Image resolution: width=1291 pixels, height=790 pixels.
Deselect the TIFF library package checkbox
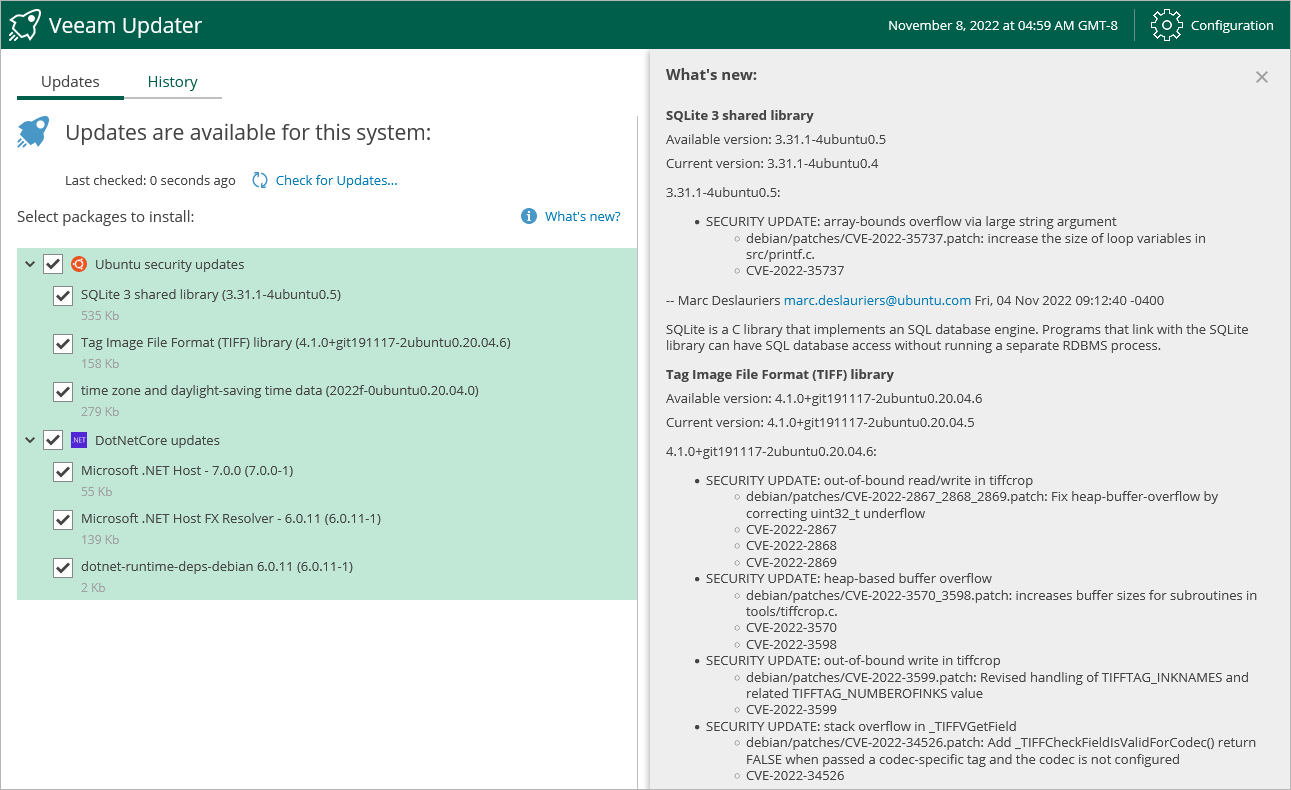62,343
